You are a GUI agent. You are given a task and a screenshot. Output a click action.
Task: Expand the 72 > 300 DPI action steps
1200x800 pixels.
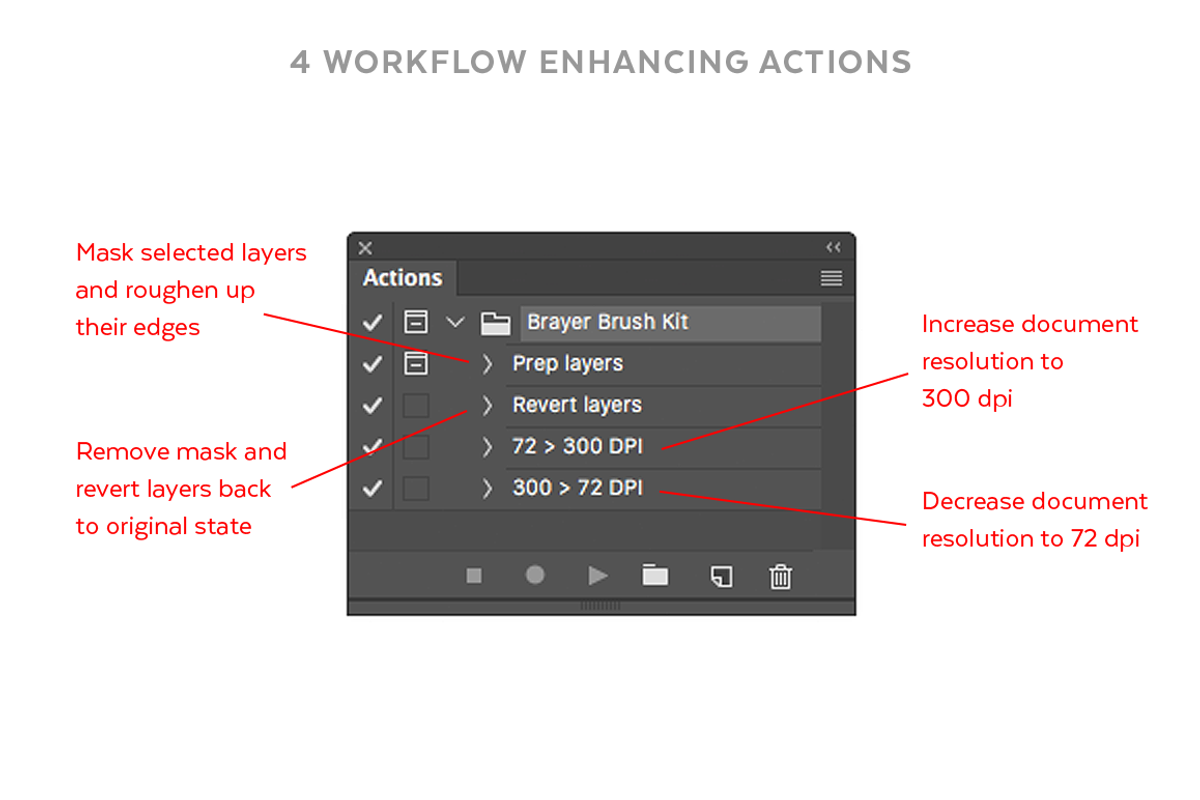tap(487, 447)
